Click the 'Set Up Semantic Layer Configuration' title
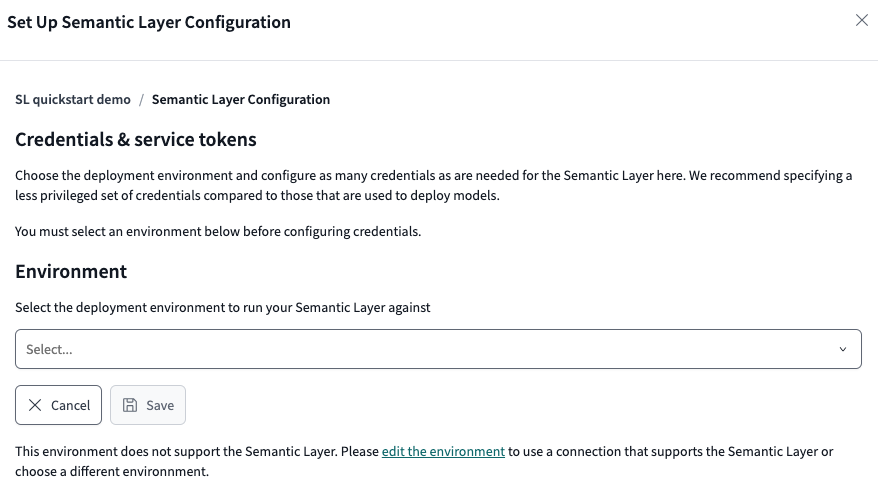 coord(149,22)
